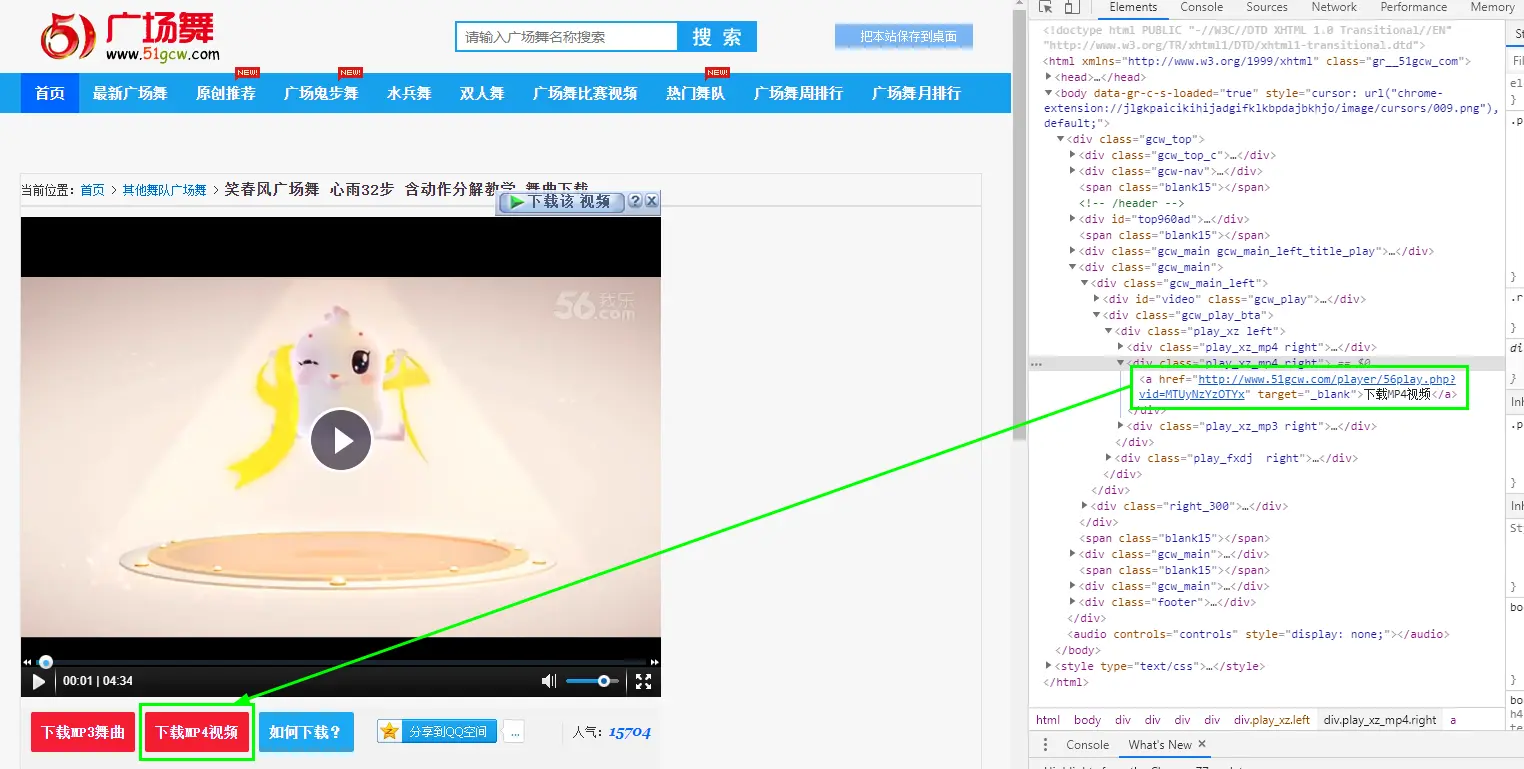Open the 热门舞队 navigation item

(696, 93)
